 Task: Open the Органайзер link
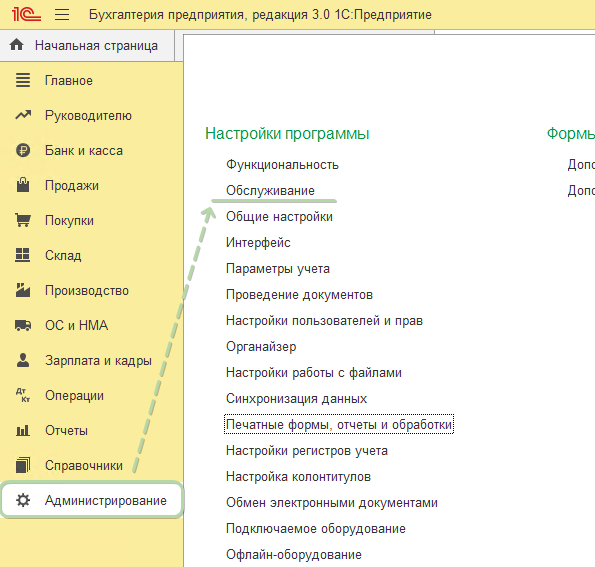tap(261, 347)
